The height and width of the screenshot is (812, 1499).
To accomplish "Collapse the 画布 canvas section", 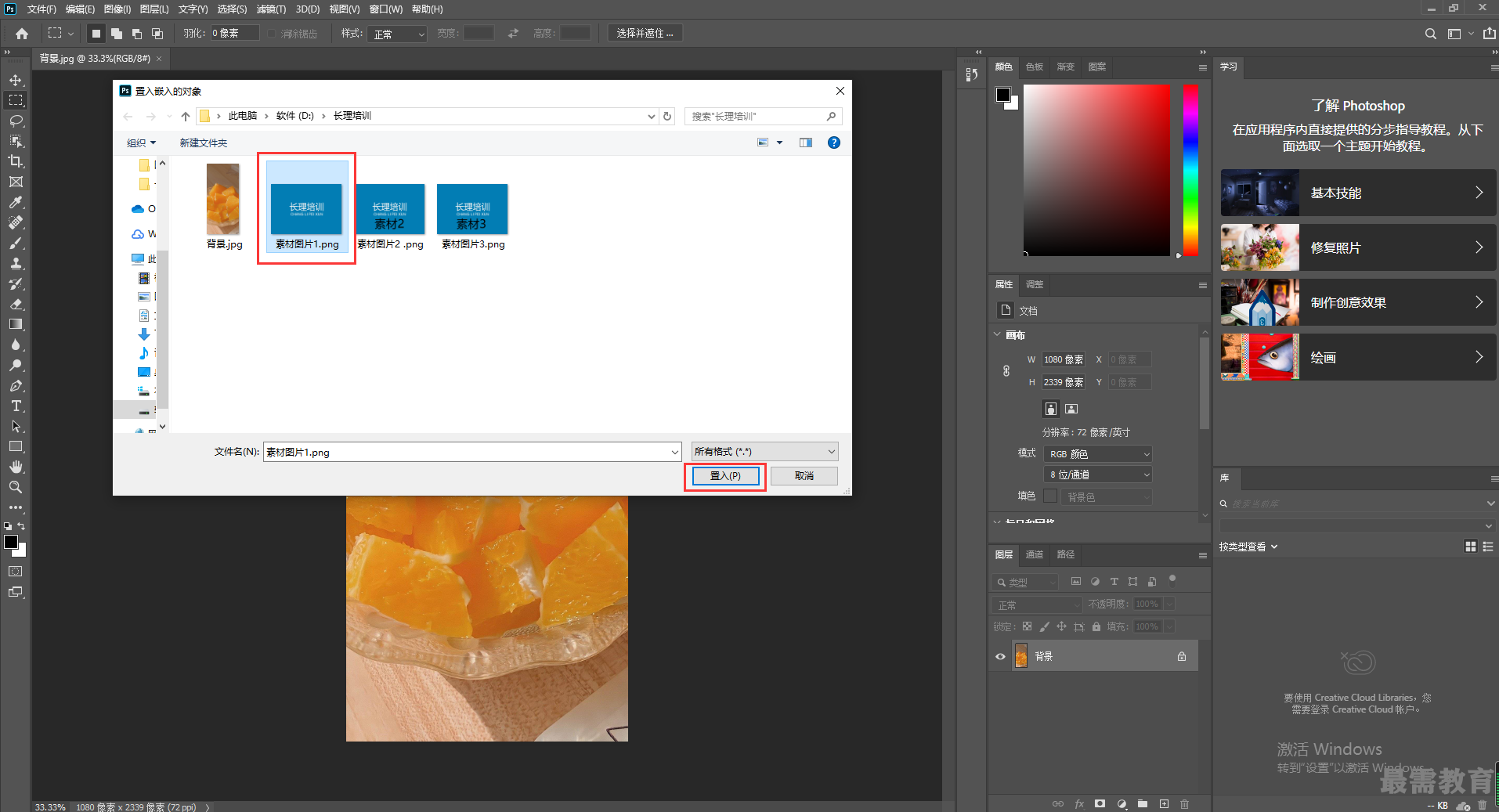I will point(997,334).
